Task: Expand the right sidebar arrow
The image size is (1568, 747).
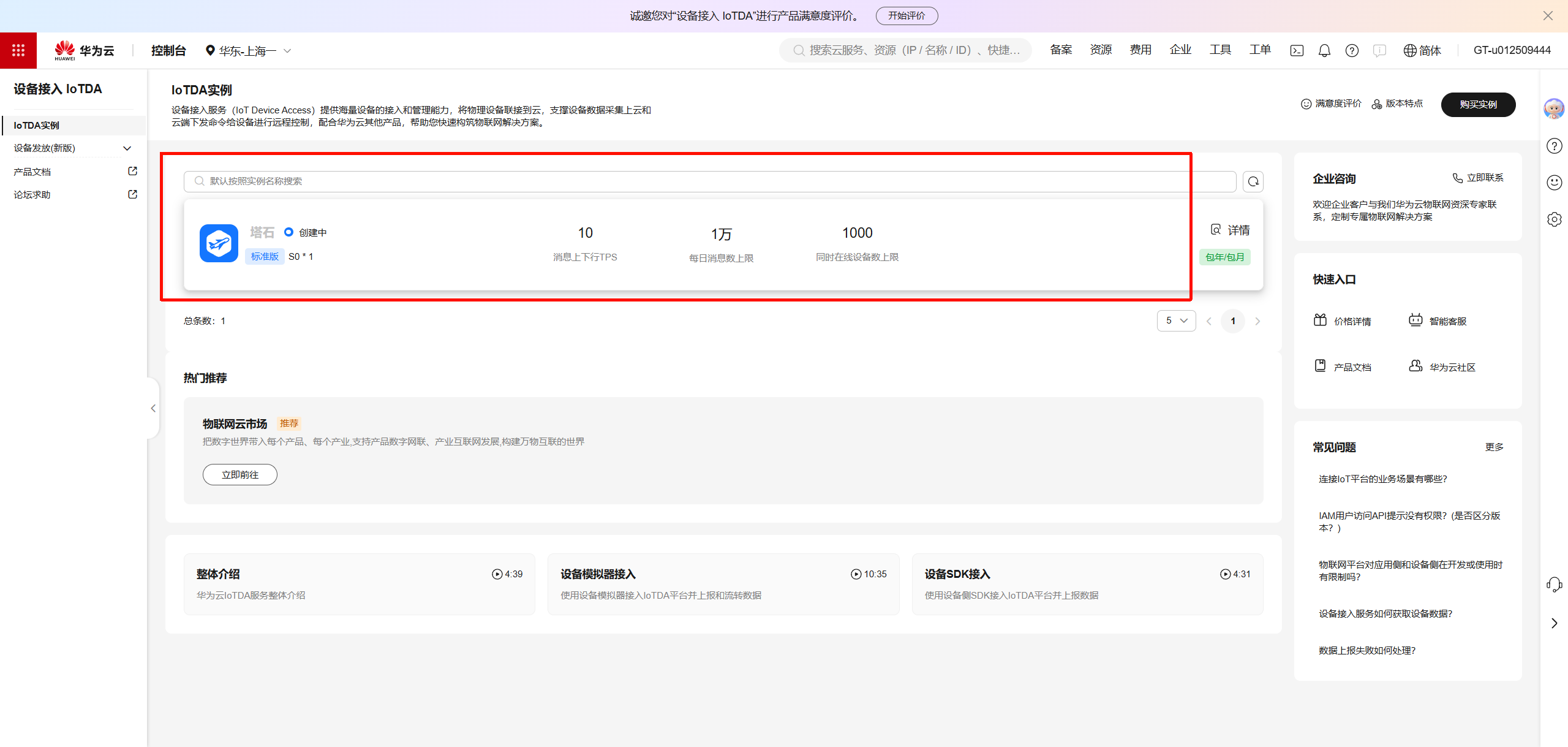Action: (1554, 623)
